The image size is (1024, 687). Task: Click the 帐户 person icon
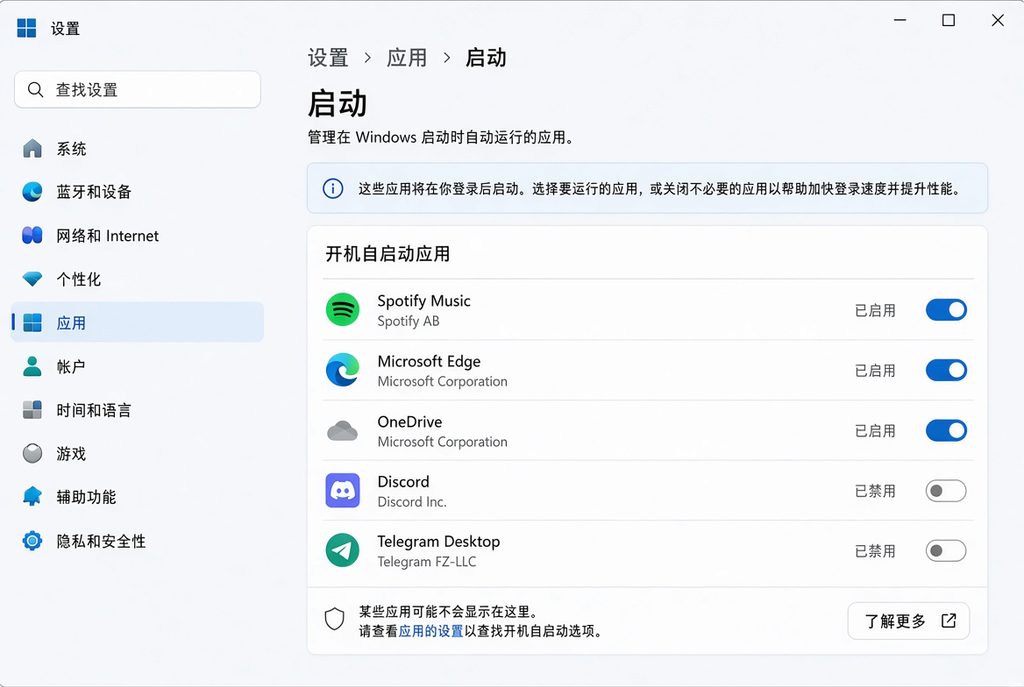click(32, 366)
